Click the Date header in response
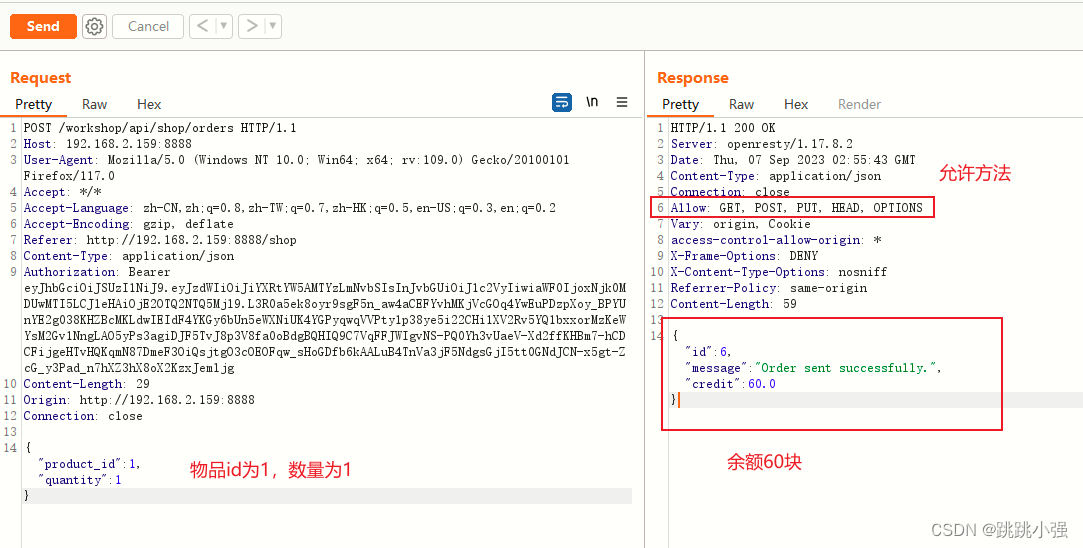The image size is (1083, 548). coord(793,160)
